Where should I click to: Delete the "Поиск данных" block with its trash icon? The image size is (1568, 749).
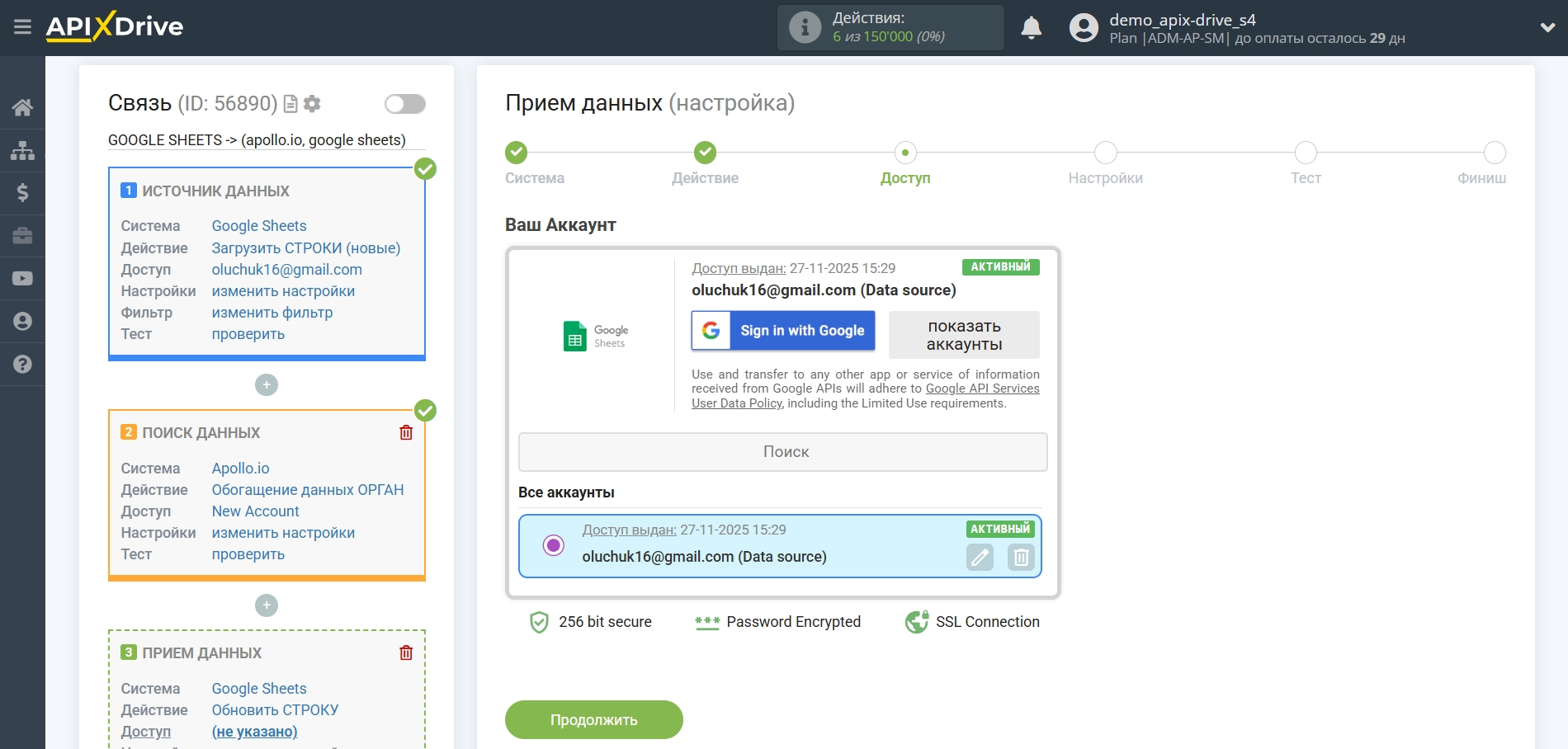click(x=406, y=431)
